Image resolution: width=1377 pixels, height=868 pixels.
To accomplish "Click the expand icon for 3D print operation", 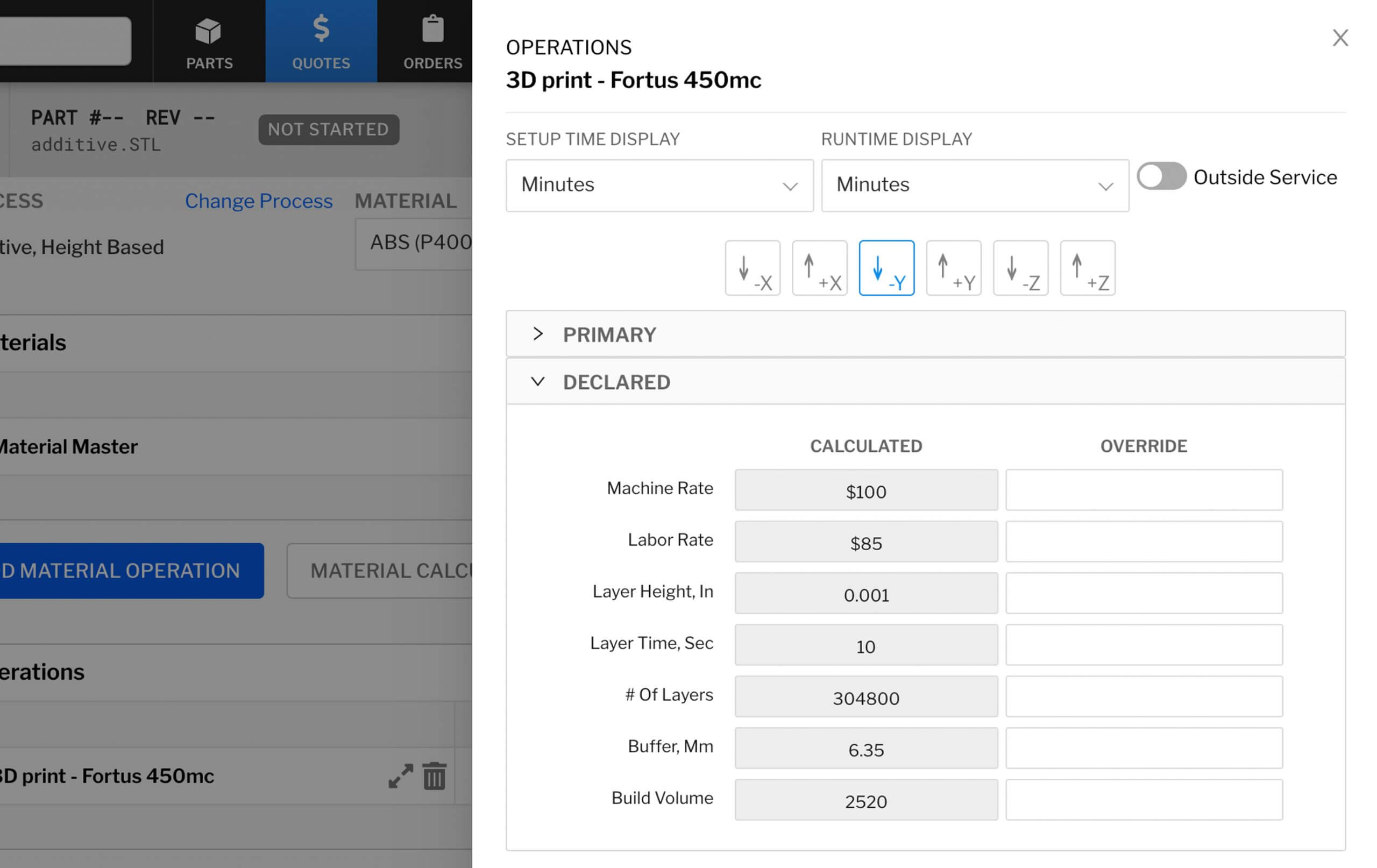I will pyautogui.click(x=400, y=776).
